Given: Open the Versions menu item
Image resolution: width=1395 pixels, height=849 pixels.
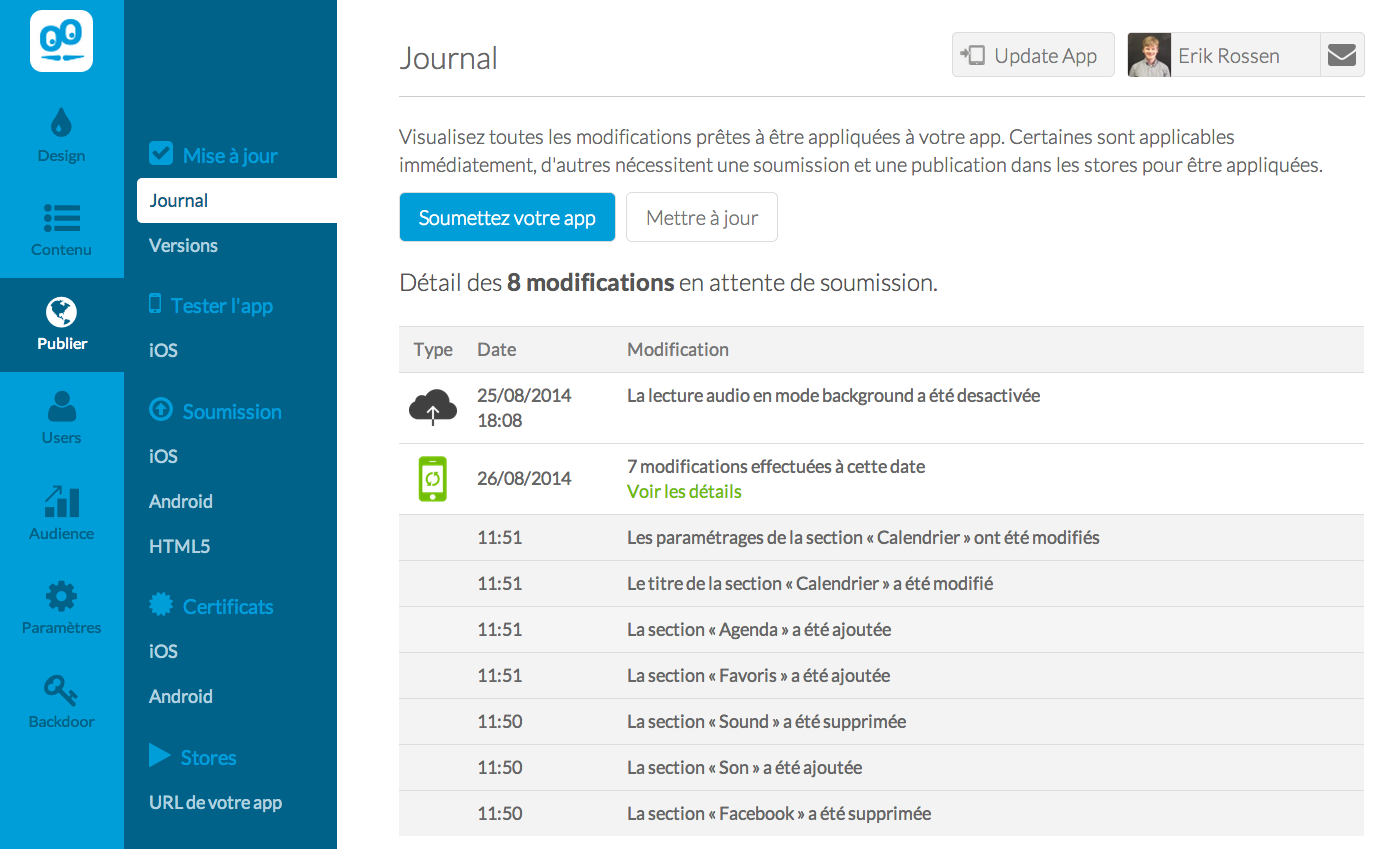Looking at the screenshot, I should coord(183,246).
